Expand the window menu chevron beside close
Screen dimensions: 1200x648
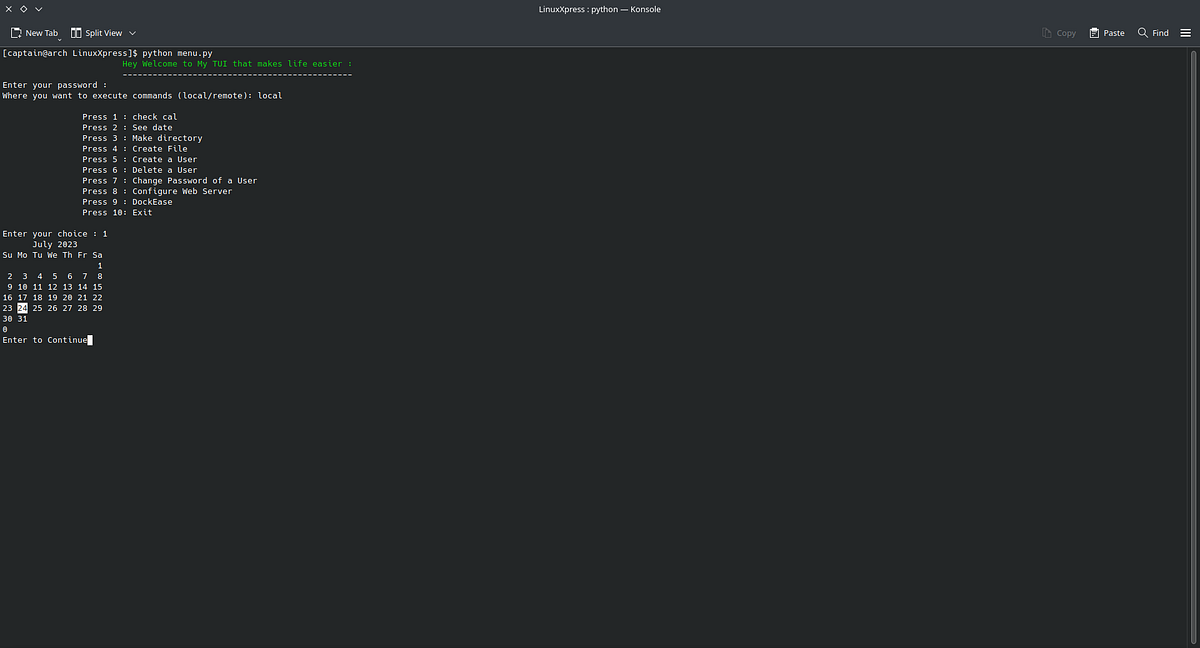pos(38,9)
